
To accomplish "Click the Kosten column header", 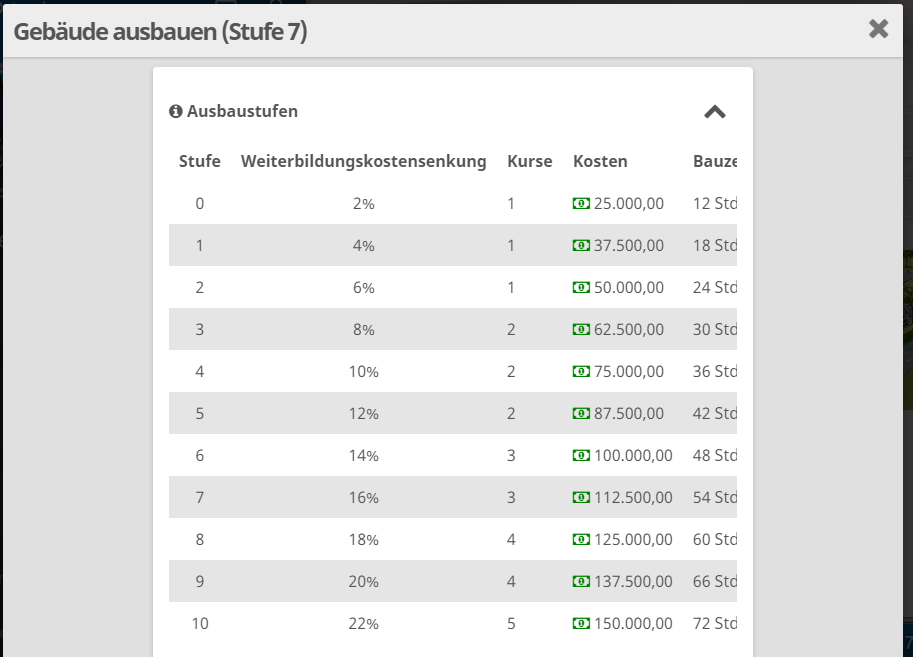I will 600,161.
